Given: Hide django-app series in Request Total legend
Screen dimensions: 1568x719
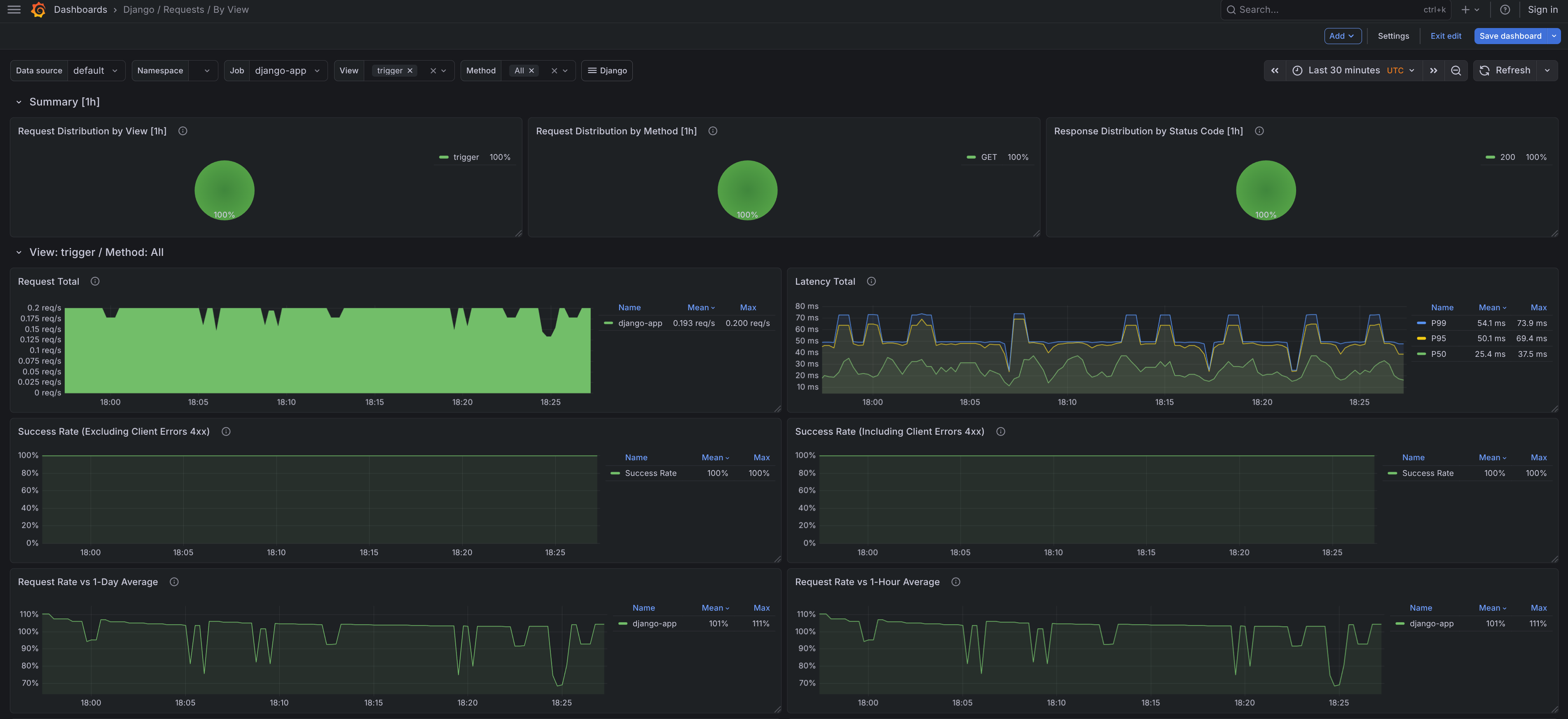Looking at the screenshot, I should tap(640, 323).
